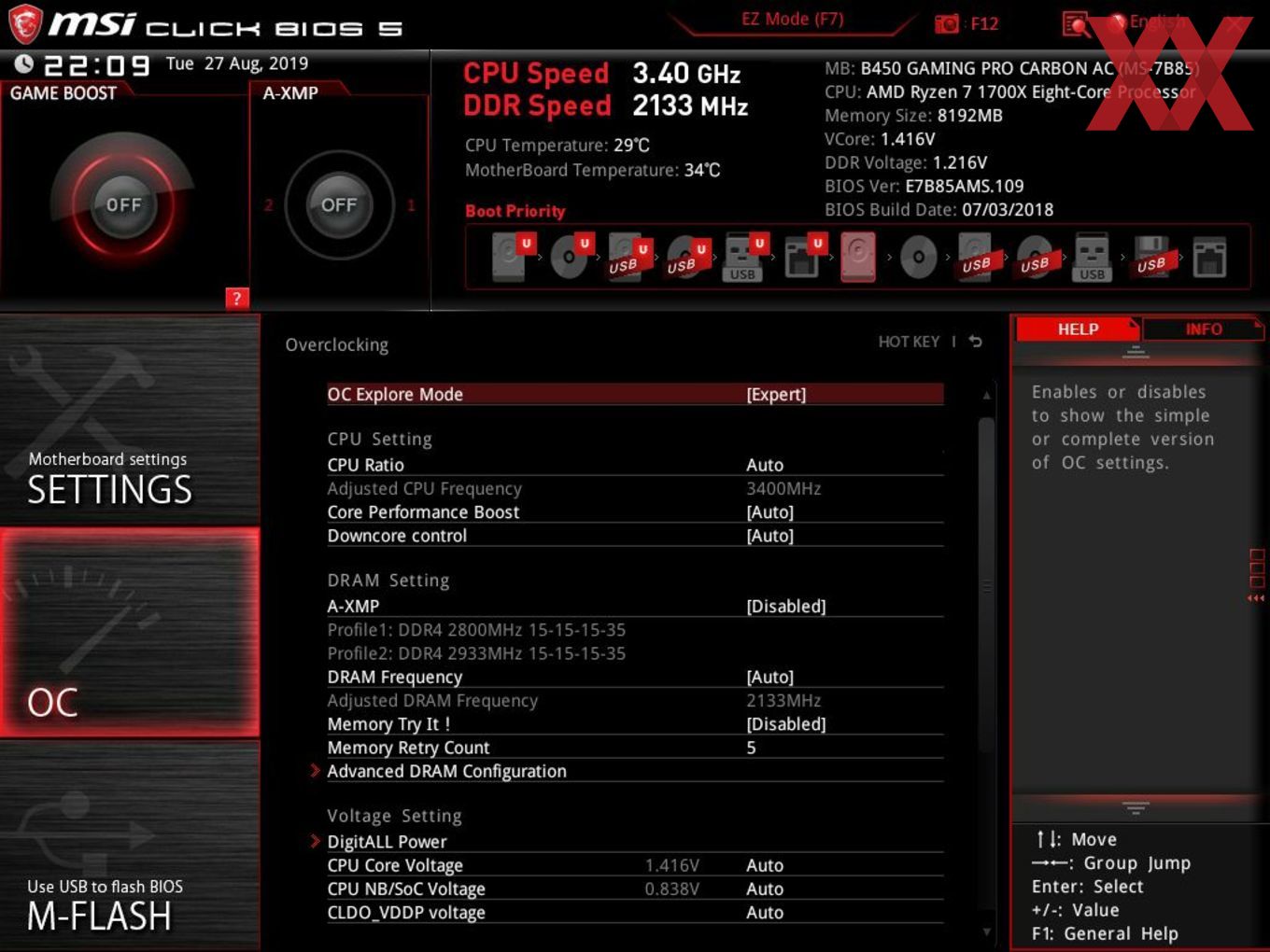This screenshot has width=1270, height=952.
Task: Click the clock icon beside the time
Action: tap(24, 63)
